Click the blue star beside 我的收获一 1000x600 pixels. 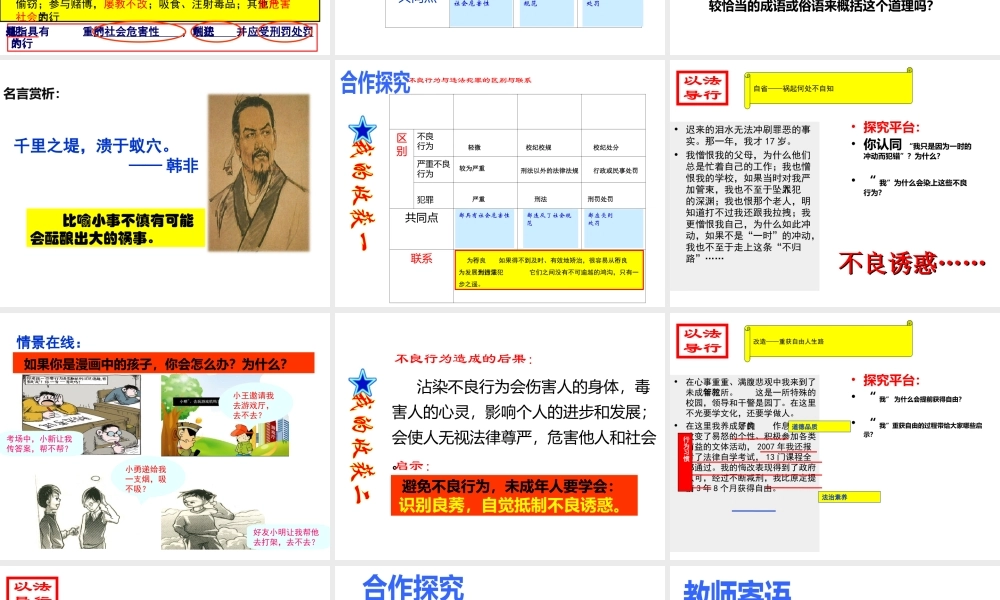(x=362, y=129)
